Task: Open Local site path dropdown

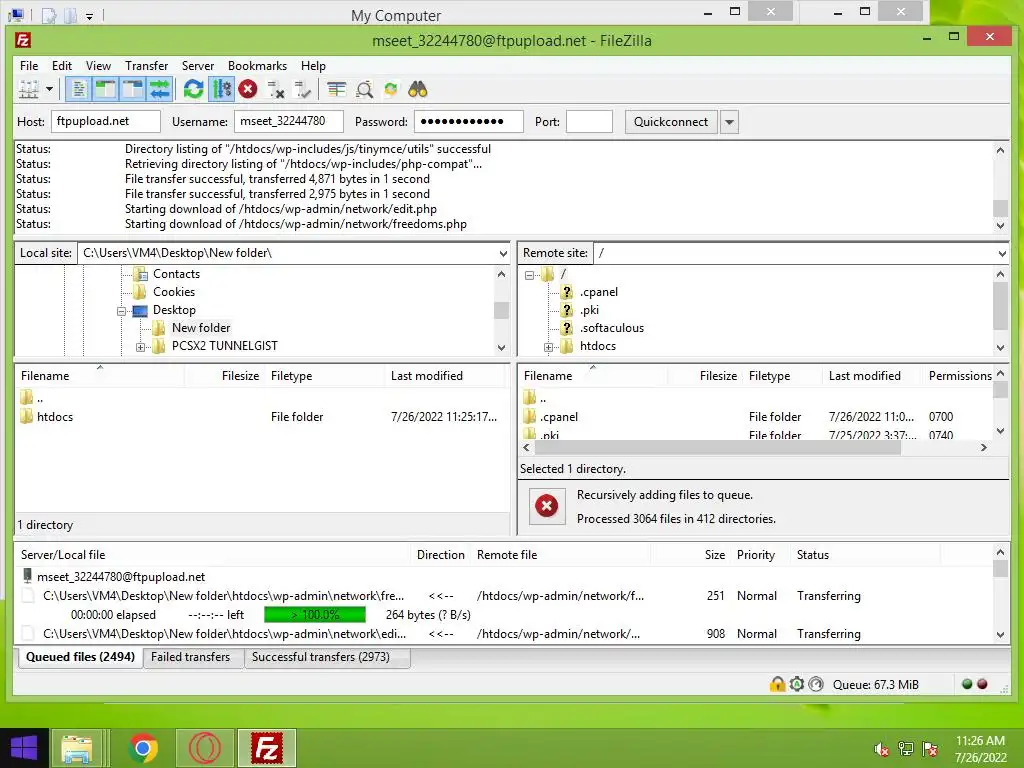Action: (503, 253)
